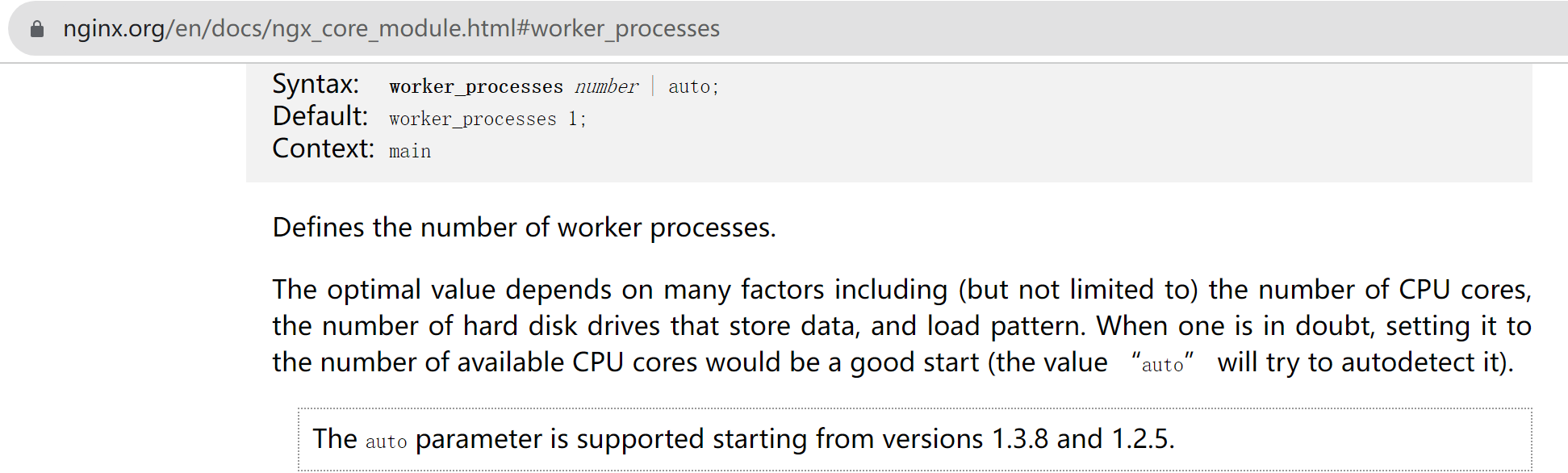Click the "main" context value

click(410, 151)
